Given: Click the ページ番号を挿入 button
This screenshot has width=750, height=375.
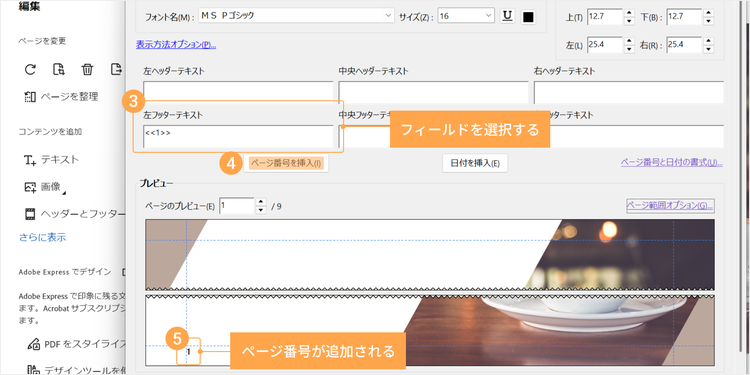Looking at the screenshot, I should (x=286, y=163).
